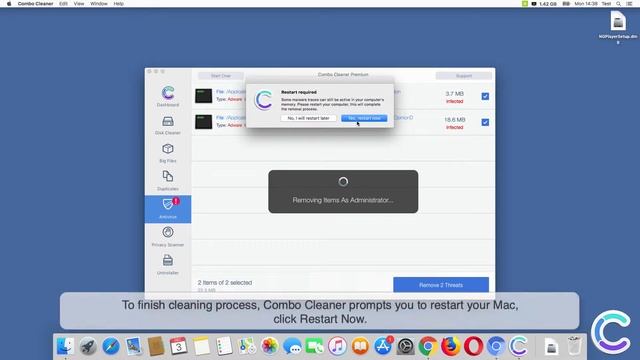Click the '2 items of 2 selected' status text
Screen dimensions: 640x360
(225, 282)
